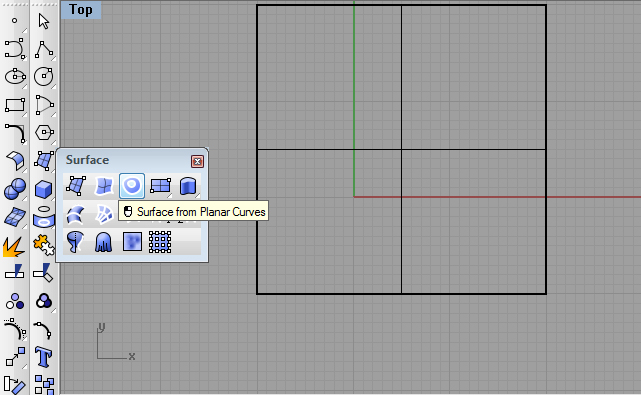The width and height of the screenshot is (641, 395).
Task: Open the Top viewport label menu
Action: click(x=81, y=9)
